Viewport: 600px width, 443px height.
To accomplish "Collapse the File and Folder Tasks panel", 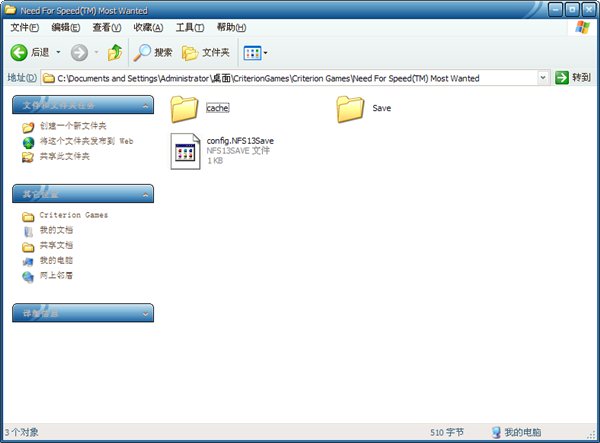I will click(x=145, y=106).
